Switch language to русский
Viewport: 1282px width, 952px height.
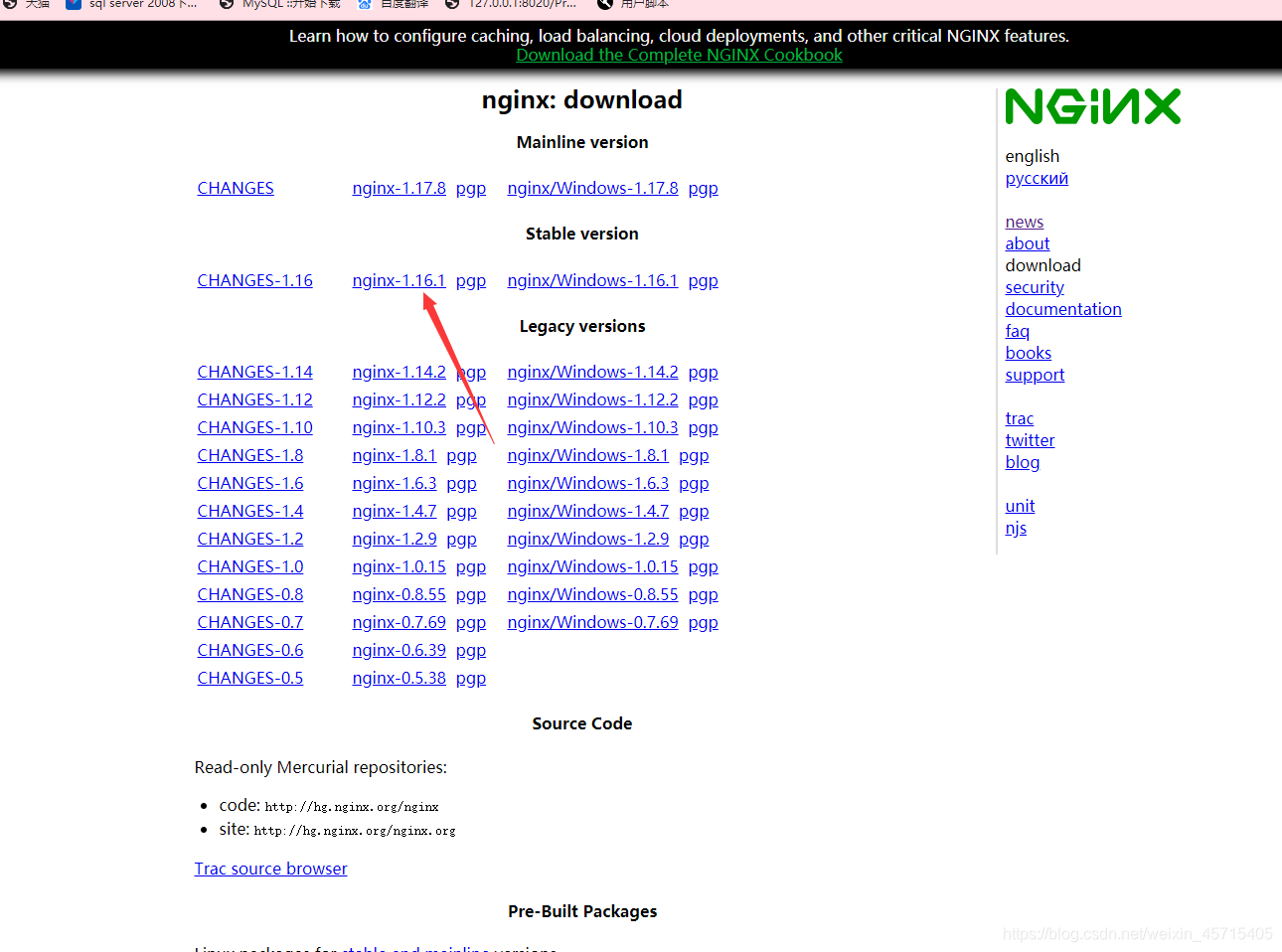point(1037,178)
